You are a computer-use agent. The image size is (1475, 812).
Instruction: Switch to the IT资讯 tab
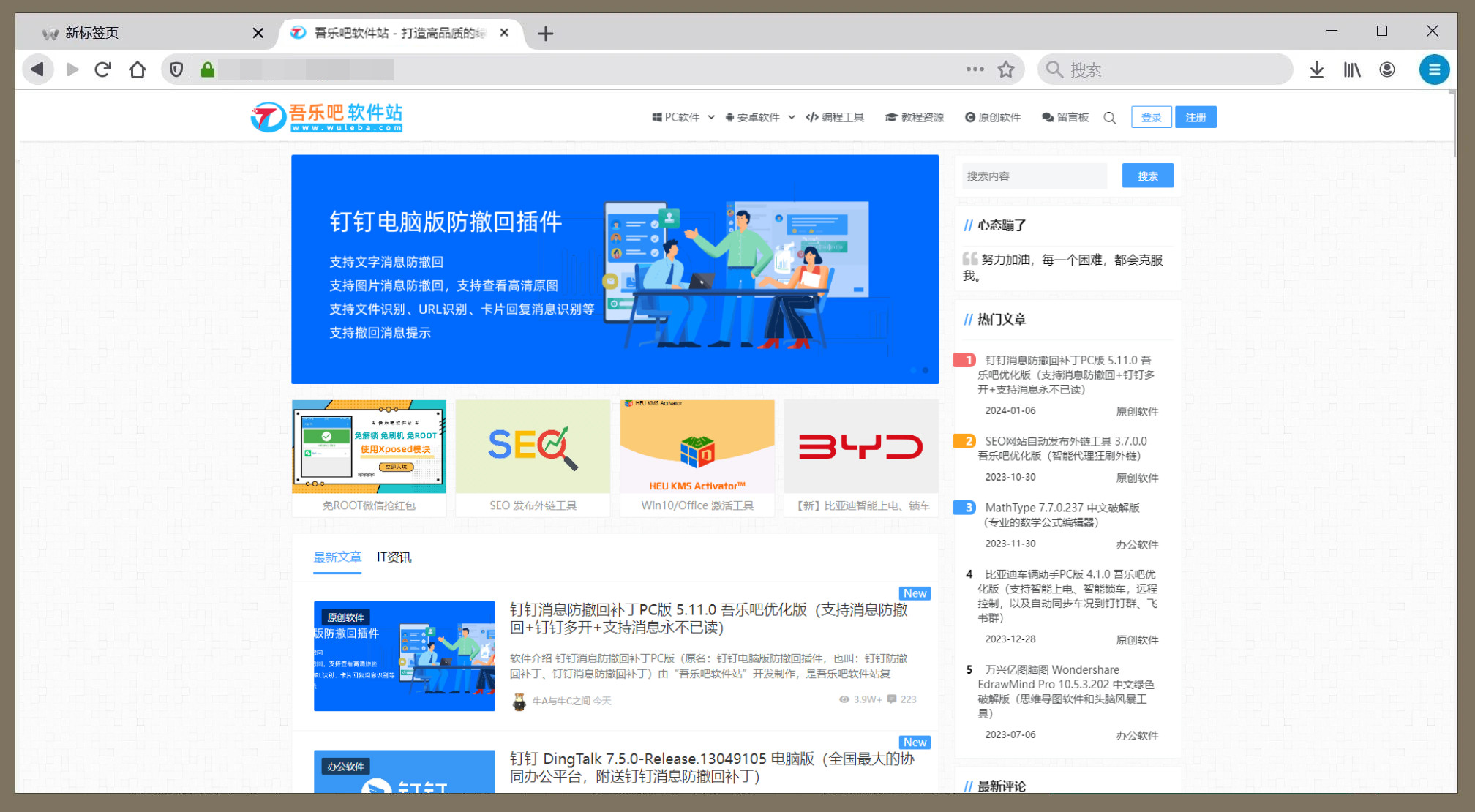[x=394, y=557]
